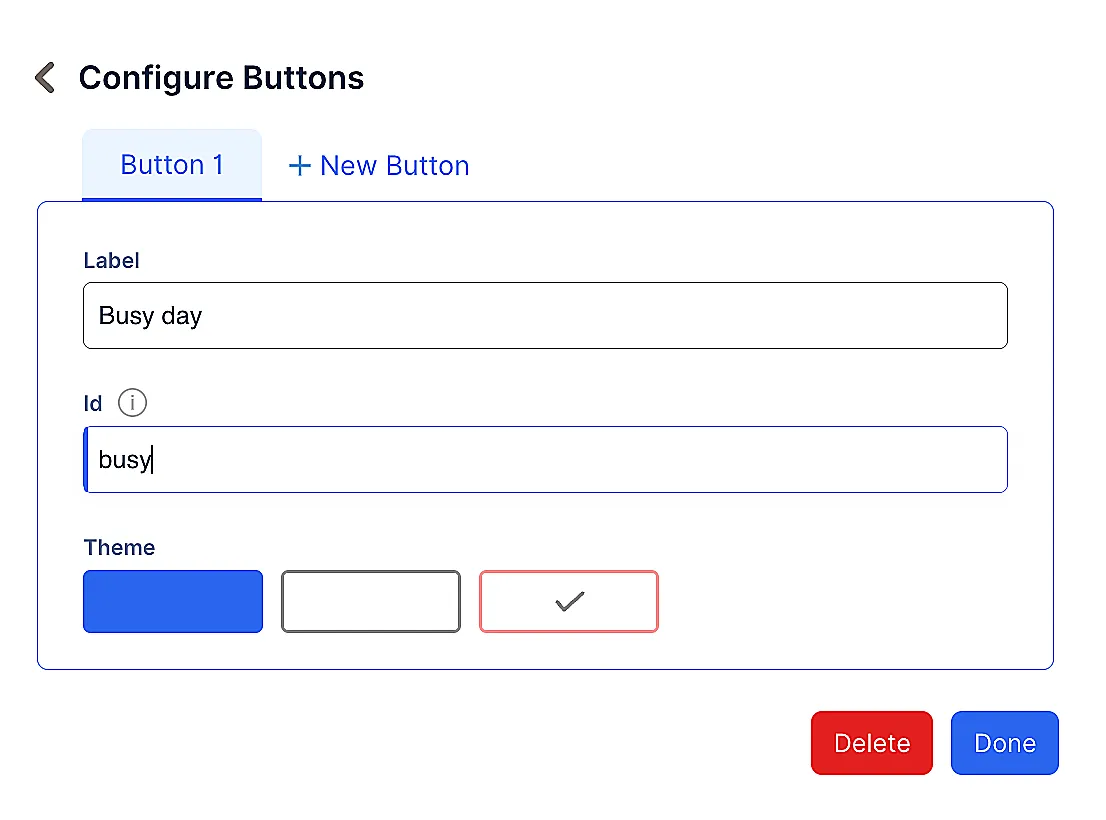Go back using the left chevron arrow

pos(45,77)
